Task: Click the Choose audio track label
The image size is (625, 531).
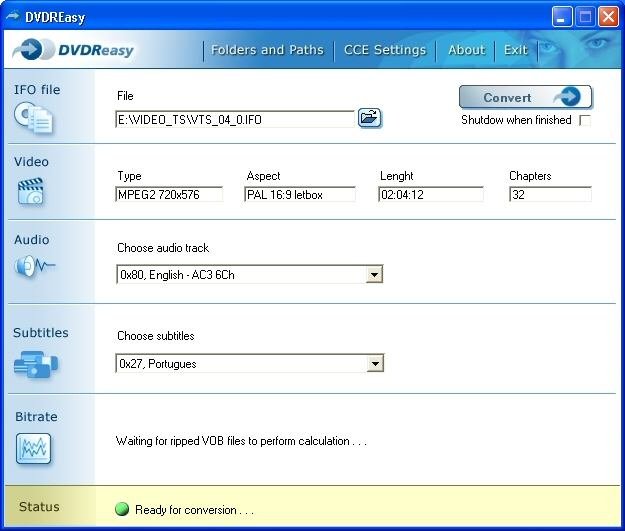Action: point(163,248)
